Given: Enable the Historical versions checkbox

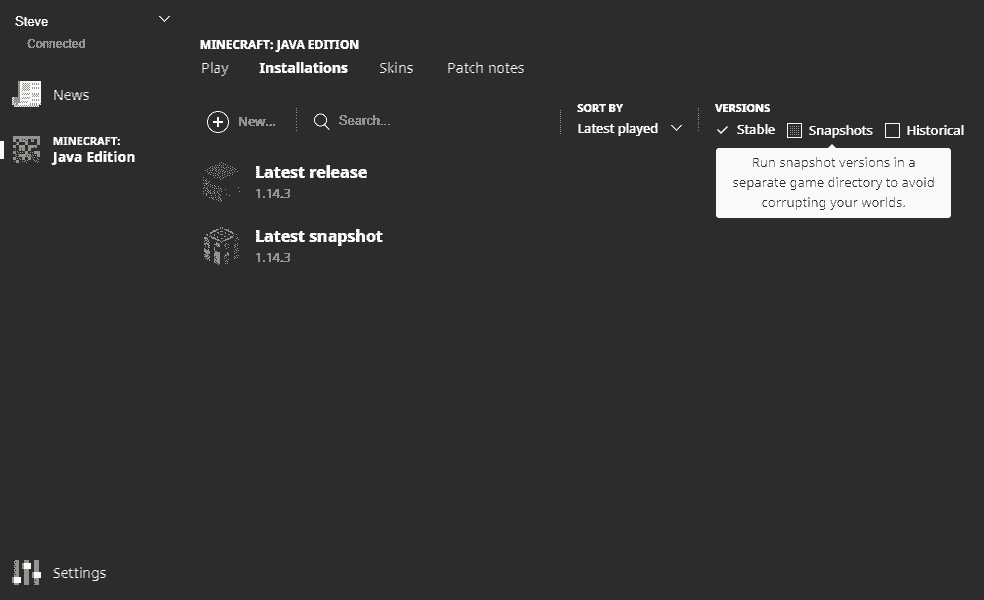Looking at the screenshot, I should (x=893, y=130).
